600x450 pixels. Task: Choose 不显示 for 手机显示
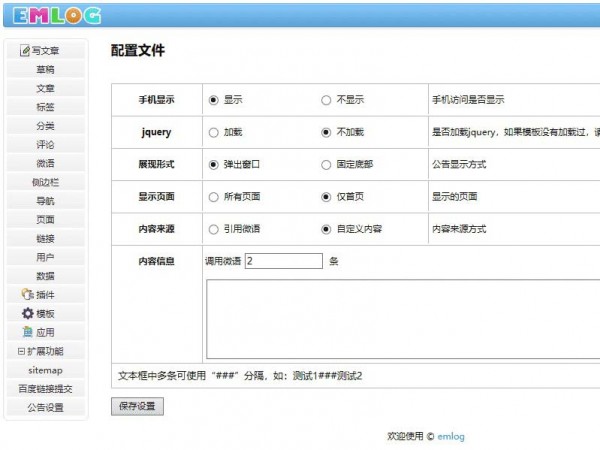pos(326,100)
